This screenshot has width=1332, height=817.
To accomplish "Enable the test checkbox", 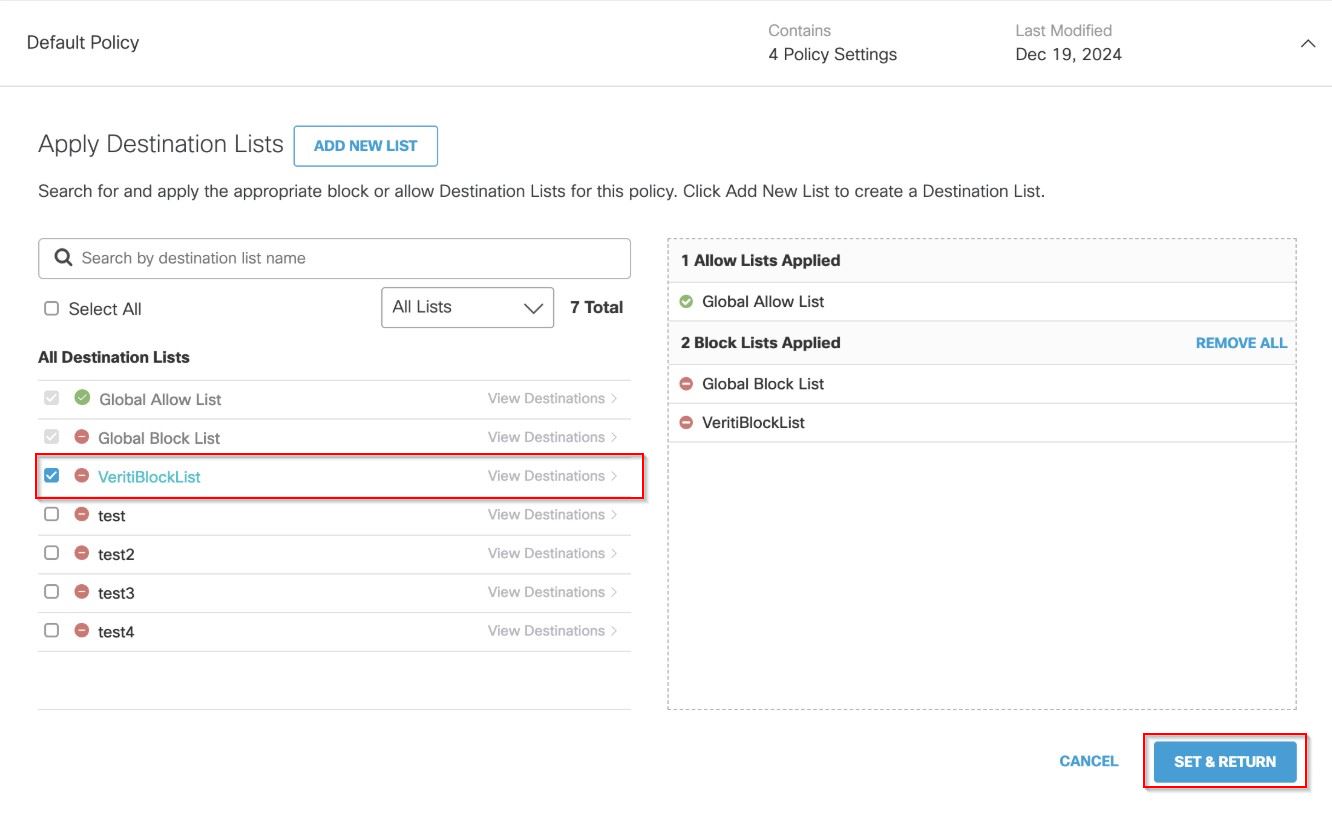I will coord(52,515).
